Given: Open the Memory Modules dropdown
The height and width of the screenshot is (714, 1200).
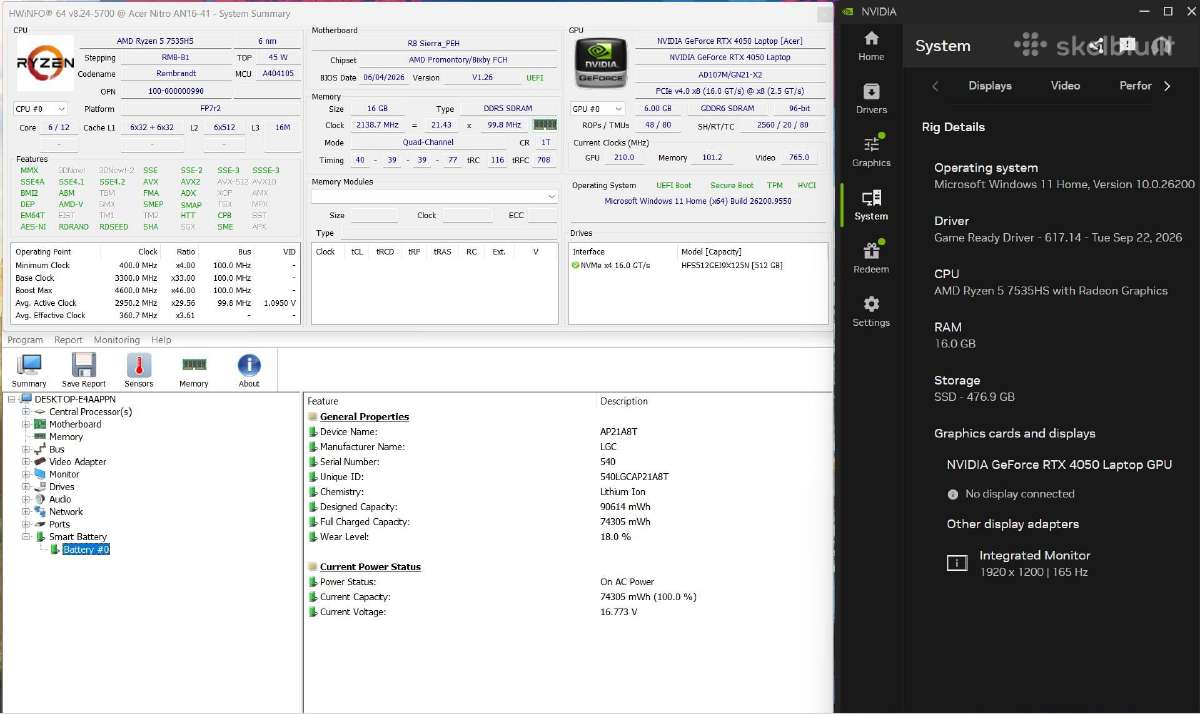Looking at the screenshot, I should (434, 196).
